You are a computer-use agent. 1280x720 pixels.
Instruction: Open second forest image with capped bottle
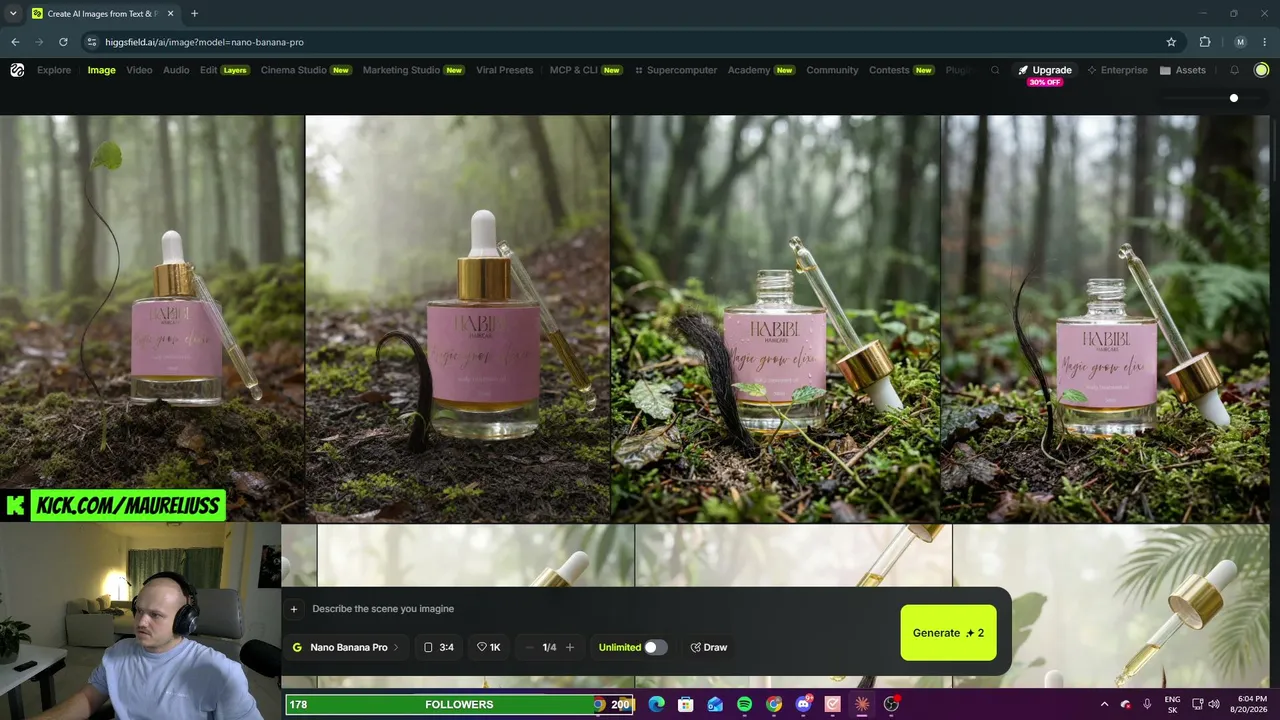[x=457, y=318]
